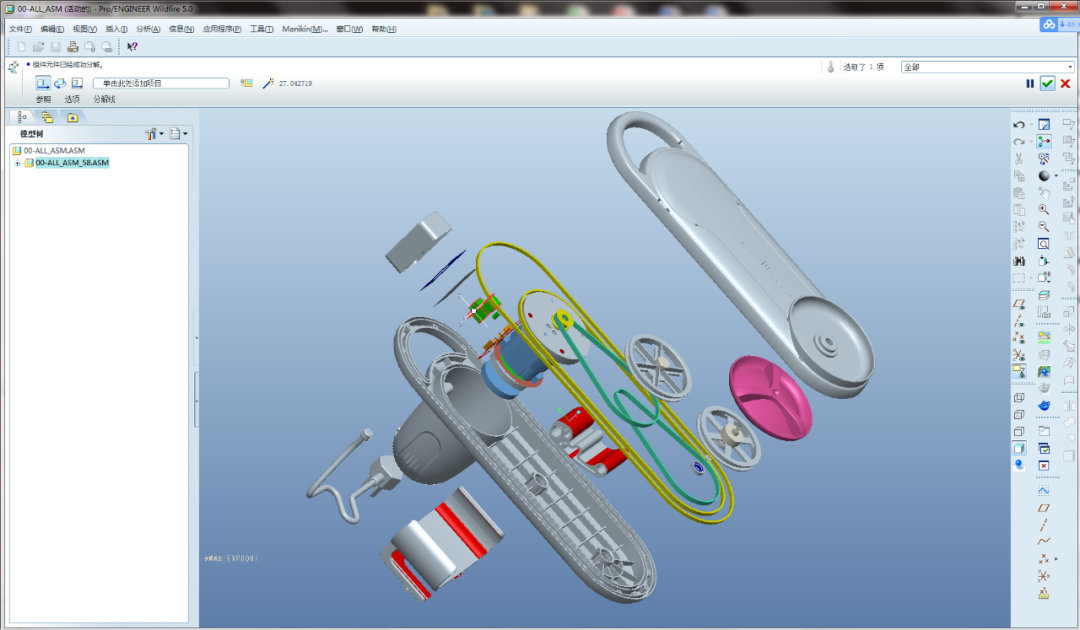Image resolution: width=1080 pixels, height=630 pixels.
Task: Toggle the magic wand icon beside 27.042719
Action: pyautogui.click(x=268, y=84)
